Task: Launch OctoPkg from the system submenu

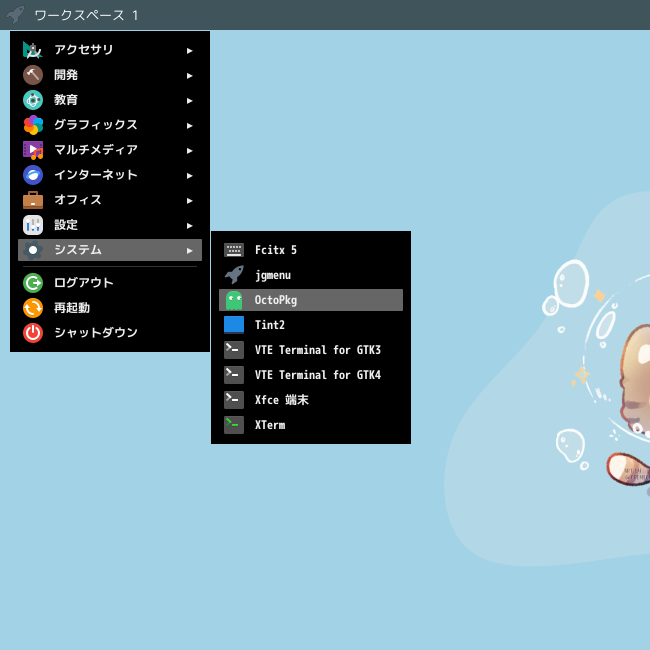Action: click(310, 300)
